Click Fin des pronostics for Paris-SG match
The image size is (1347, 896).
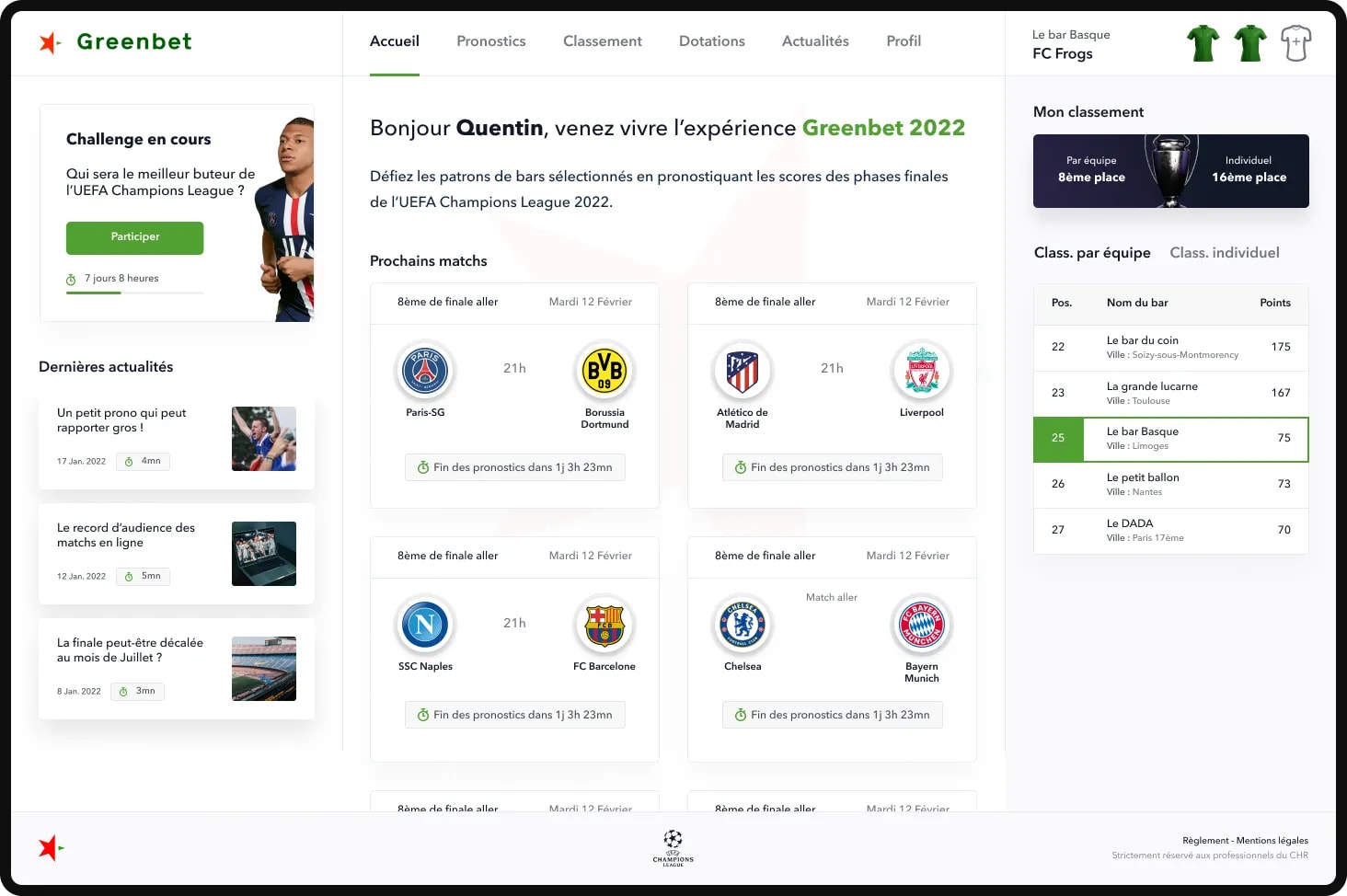click(x=515, y=467)
